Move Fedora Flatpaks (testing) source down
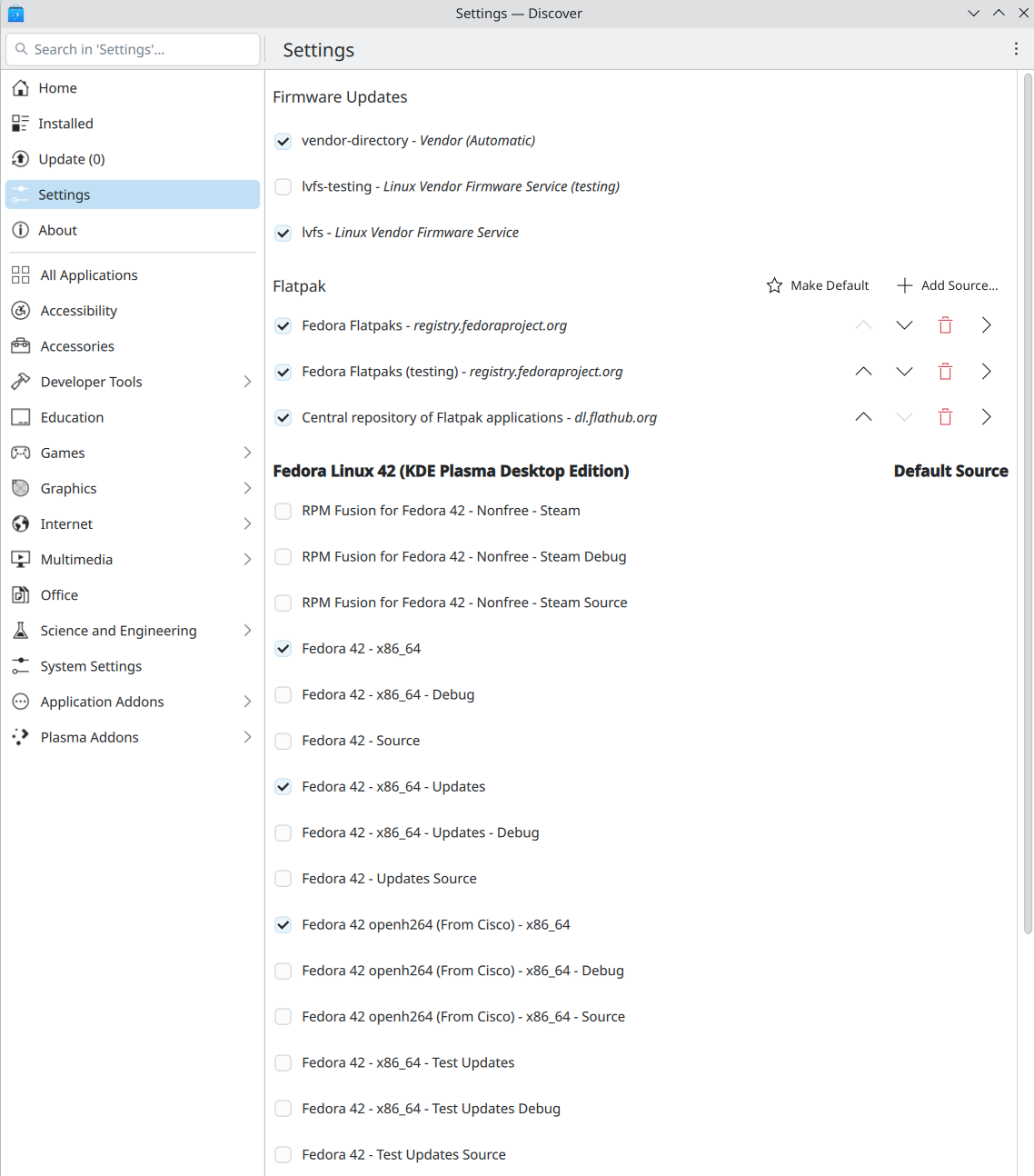This screenshot has width=1034, height=1176. click(904, 371)
